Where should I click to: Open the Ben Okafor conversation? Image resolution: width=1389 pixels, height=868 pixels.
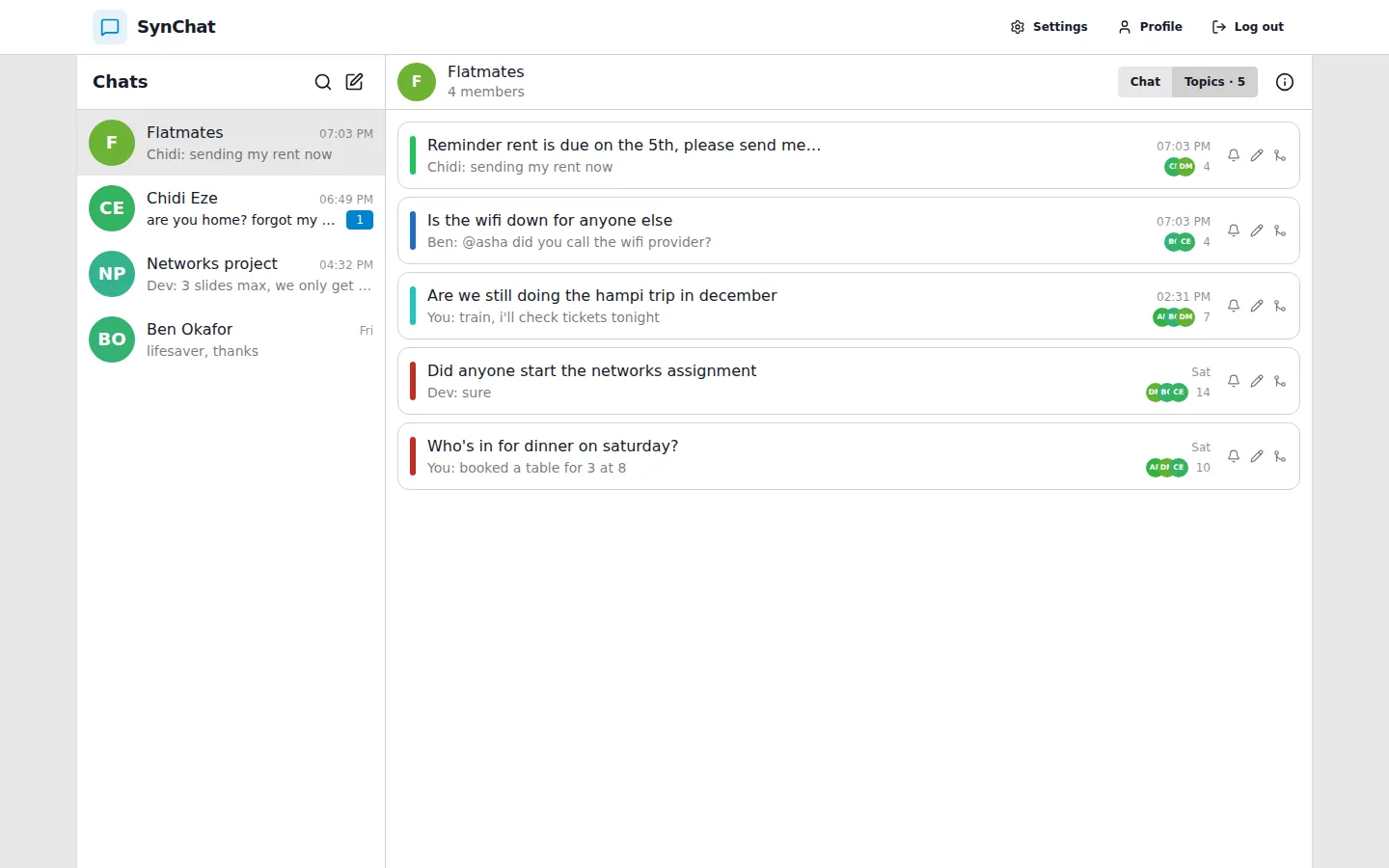(x=231, y=339)
